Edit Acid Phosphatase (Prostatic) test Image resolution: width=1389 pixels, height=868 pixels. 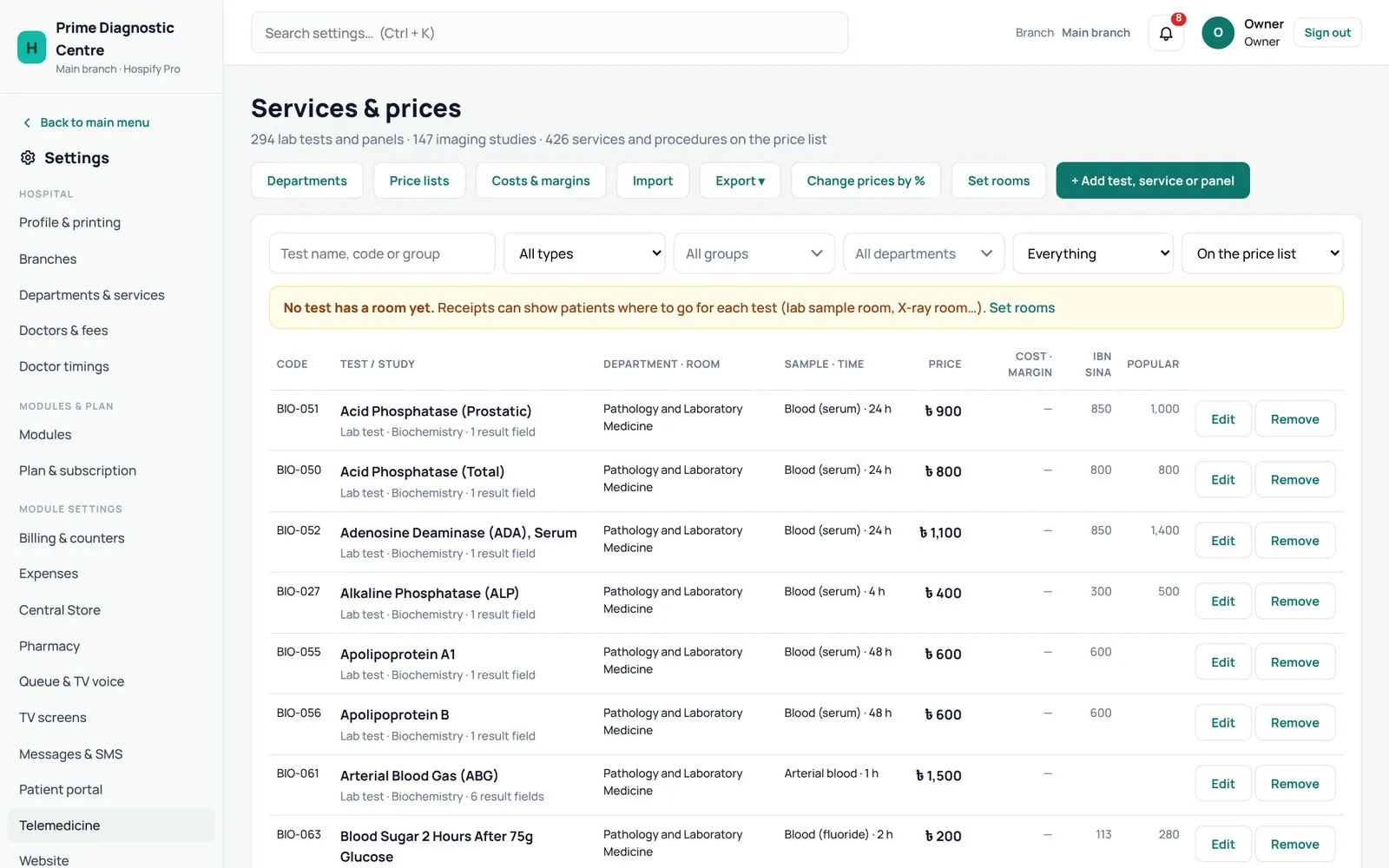[1223, 419]
